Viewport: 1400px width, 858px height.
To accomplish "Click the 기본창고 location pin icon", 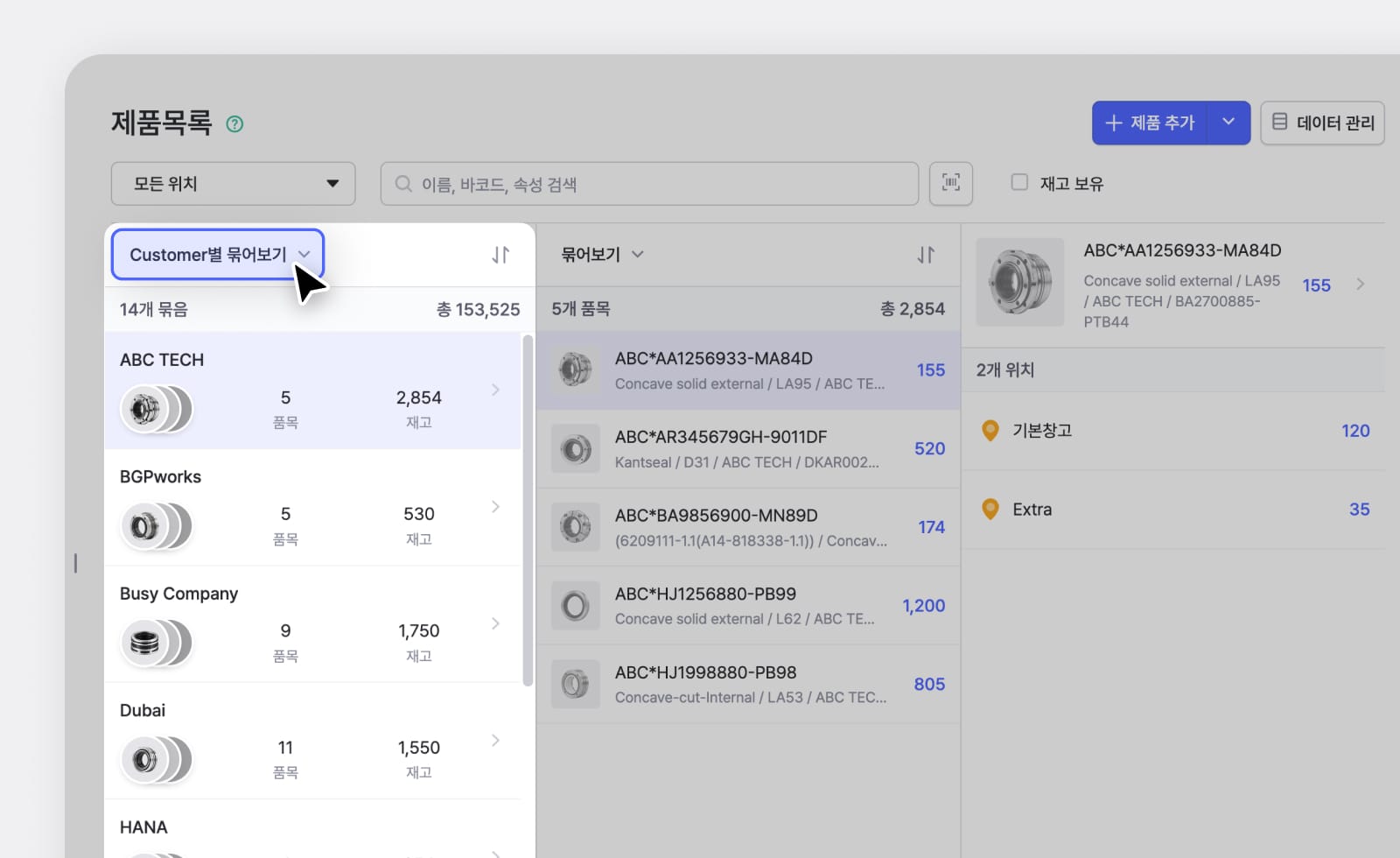I will 990,431.
